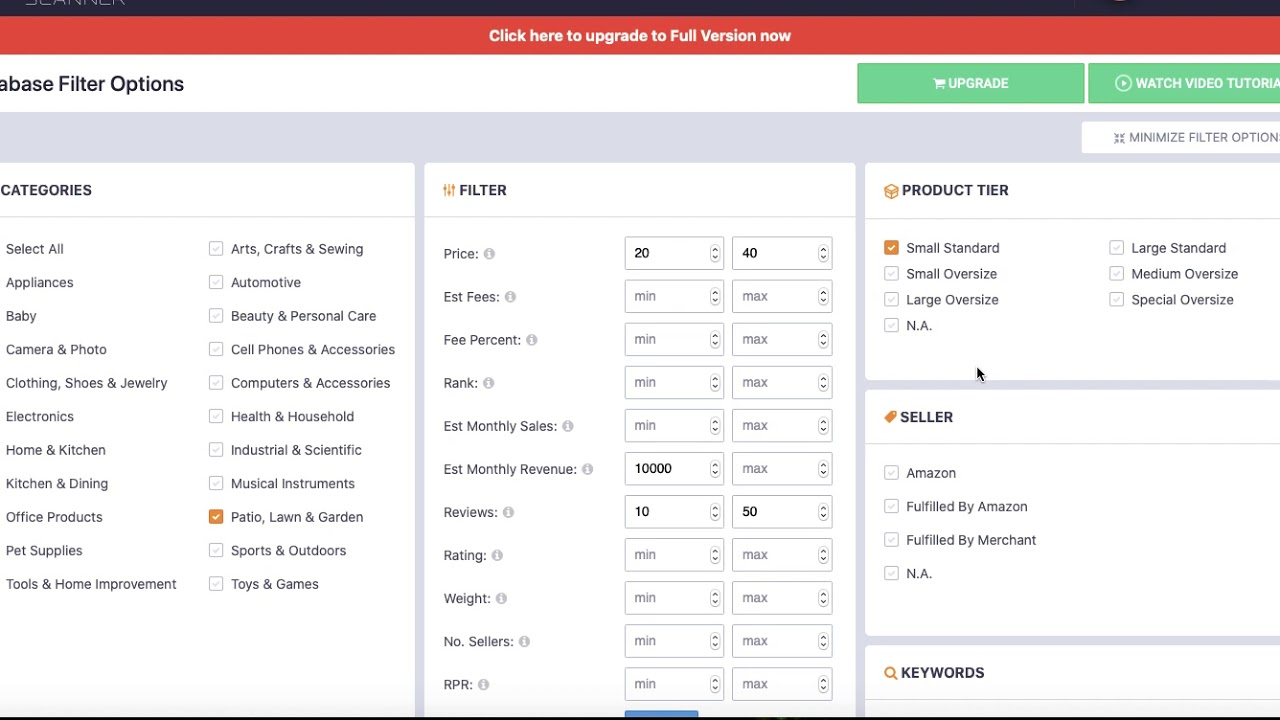This screenshot has width=1280, height=720.
Task: Click the Fee Percent info icon
Action: click(x=531, y=340)
